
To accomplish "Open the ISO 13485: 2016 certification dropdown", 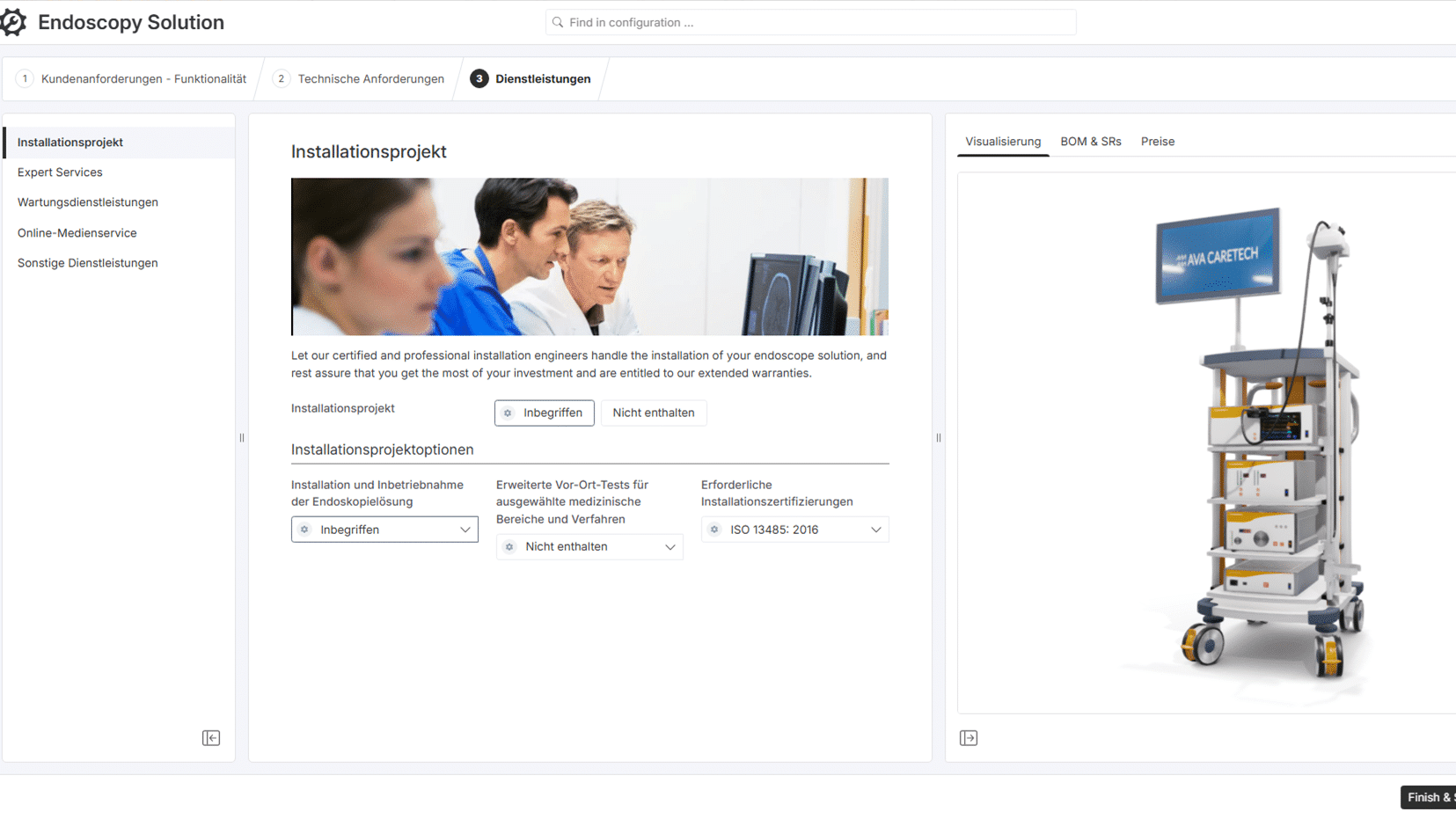I will [x=794, y=530].
